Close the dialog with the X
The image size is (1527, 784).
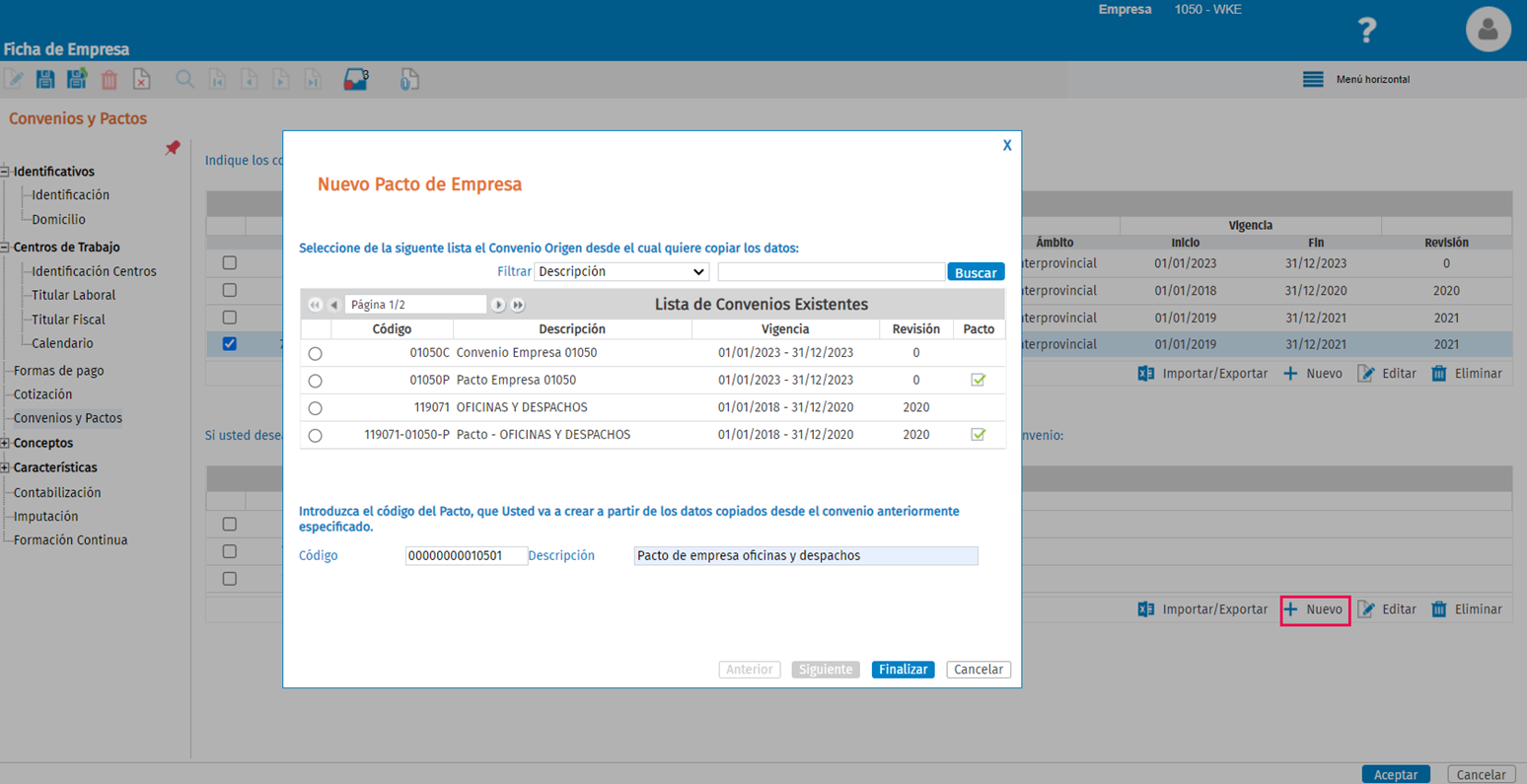1007,145
